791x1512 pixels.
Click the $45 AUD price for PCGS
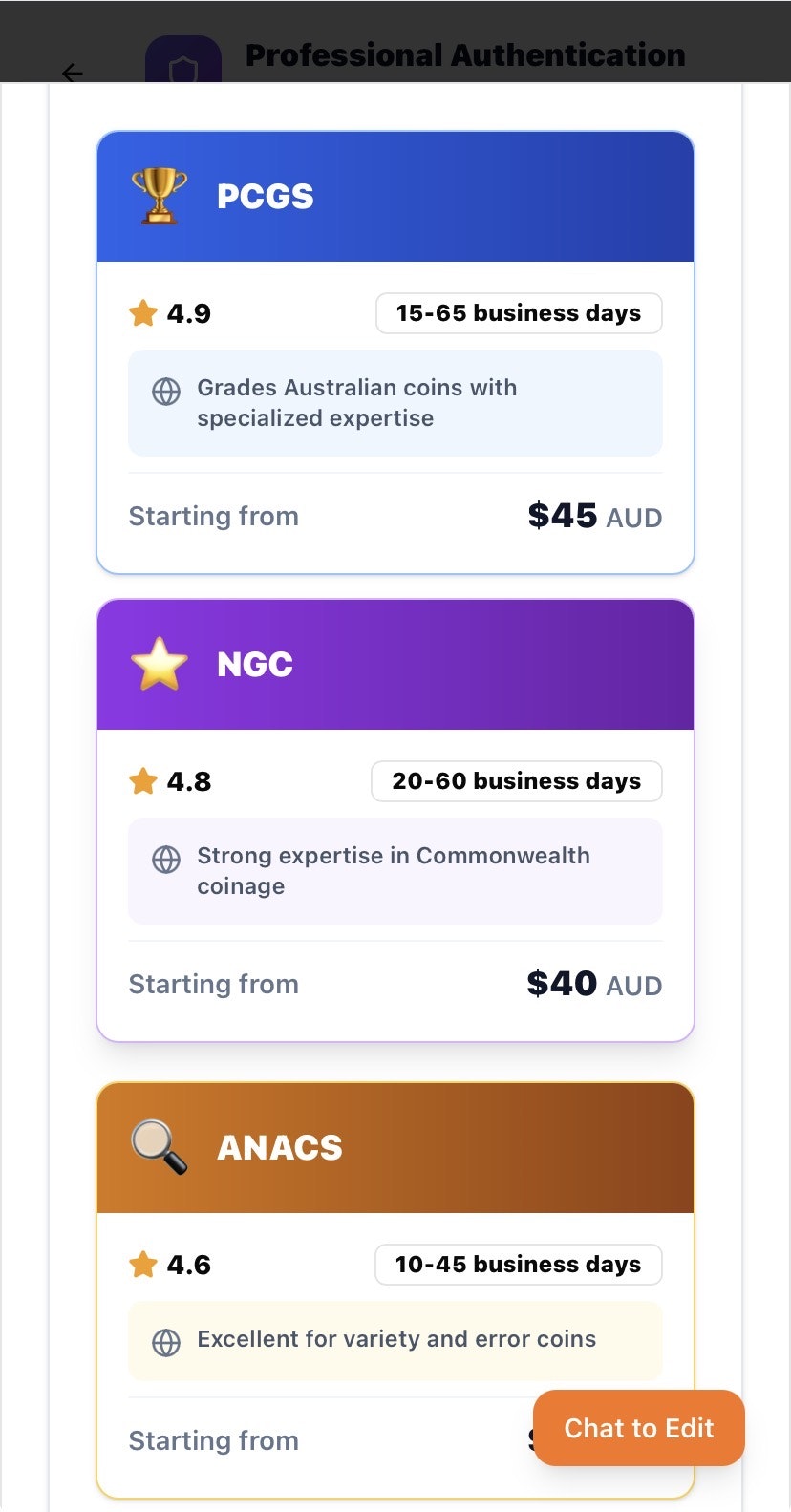(x=594, y=517)
